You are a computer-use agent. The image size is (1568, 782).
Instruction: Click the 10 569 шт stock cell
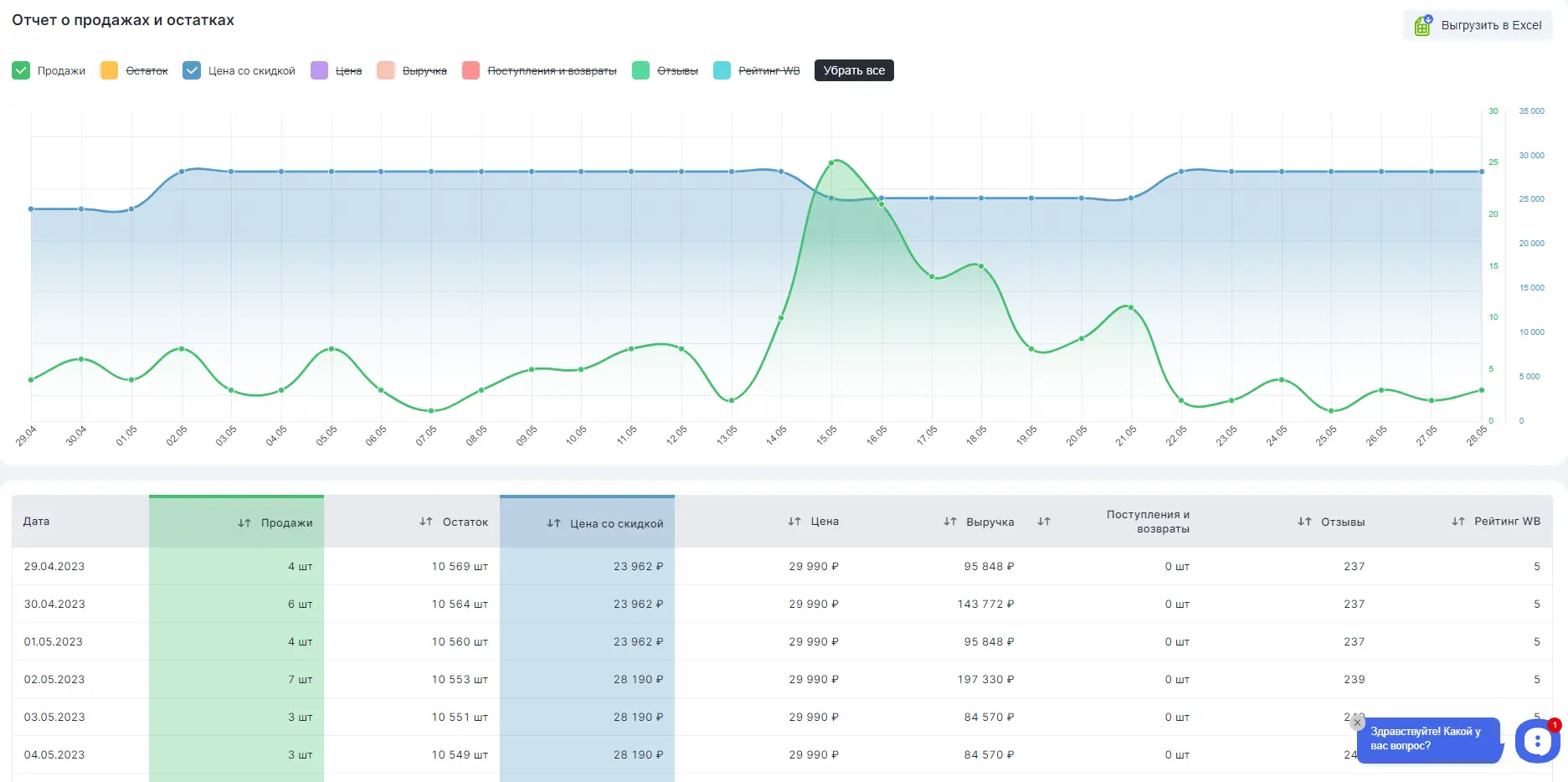tap(460, 566)
